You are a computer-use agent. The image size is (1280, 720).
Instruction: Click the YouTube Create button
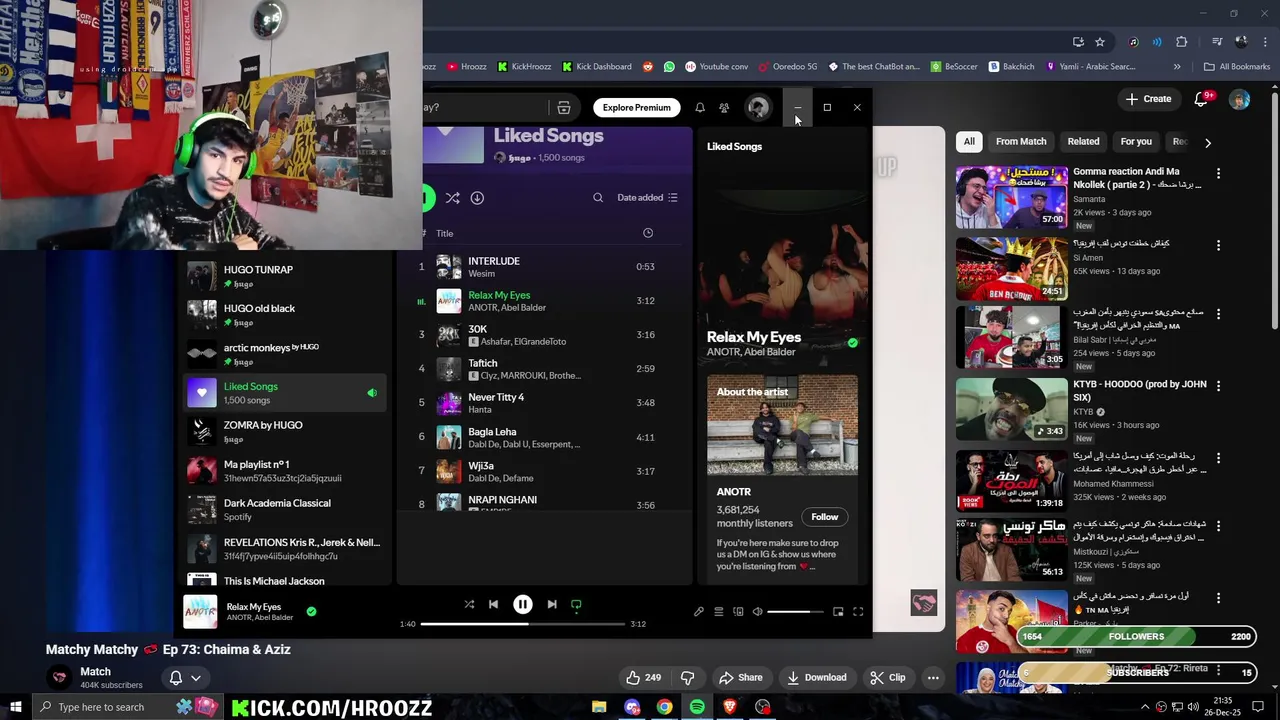(x=1148, y=99)
